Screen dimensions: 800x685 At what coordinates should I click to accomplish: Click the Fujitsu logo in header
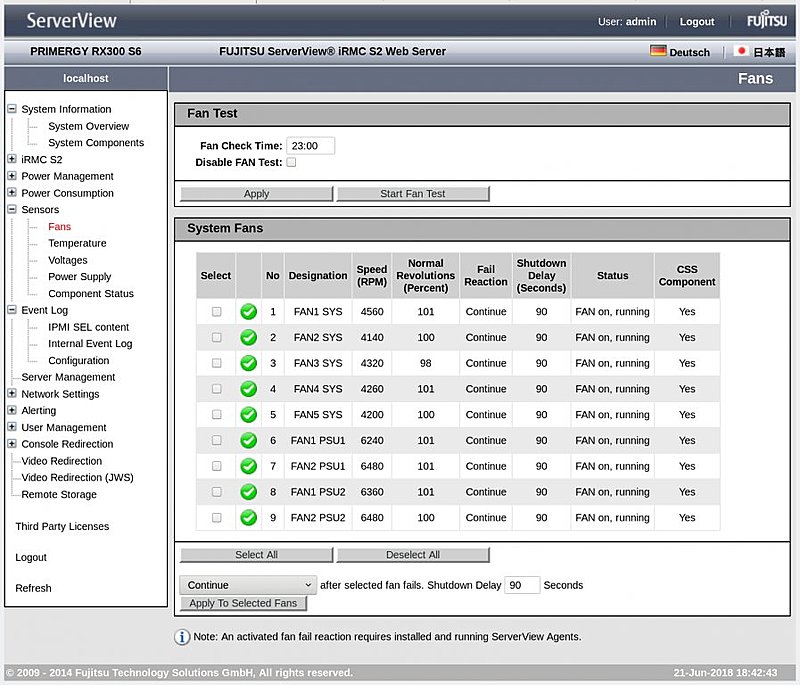(766, 21)
